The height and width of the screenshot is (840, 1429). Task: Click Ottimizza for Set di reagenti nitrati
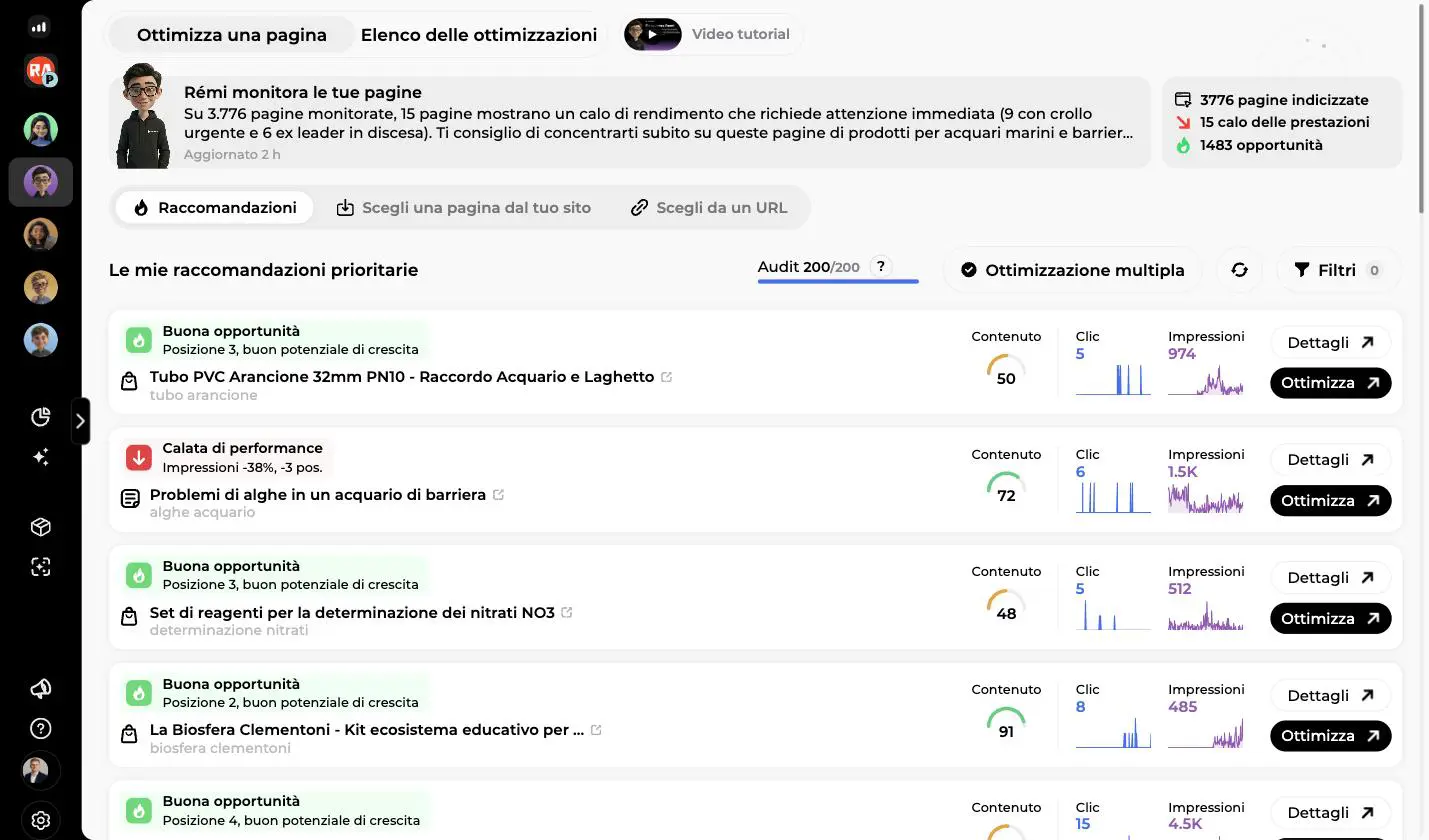[1330, 618]
